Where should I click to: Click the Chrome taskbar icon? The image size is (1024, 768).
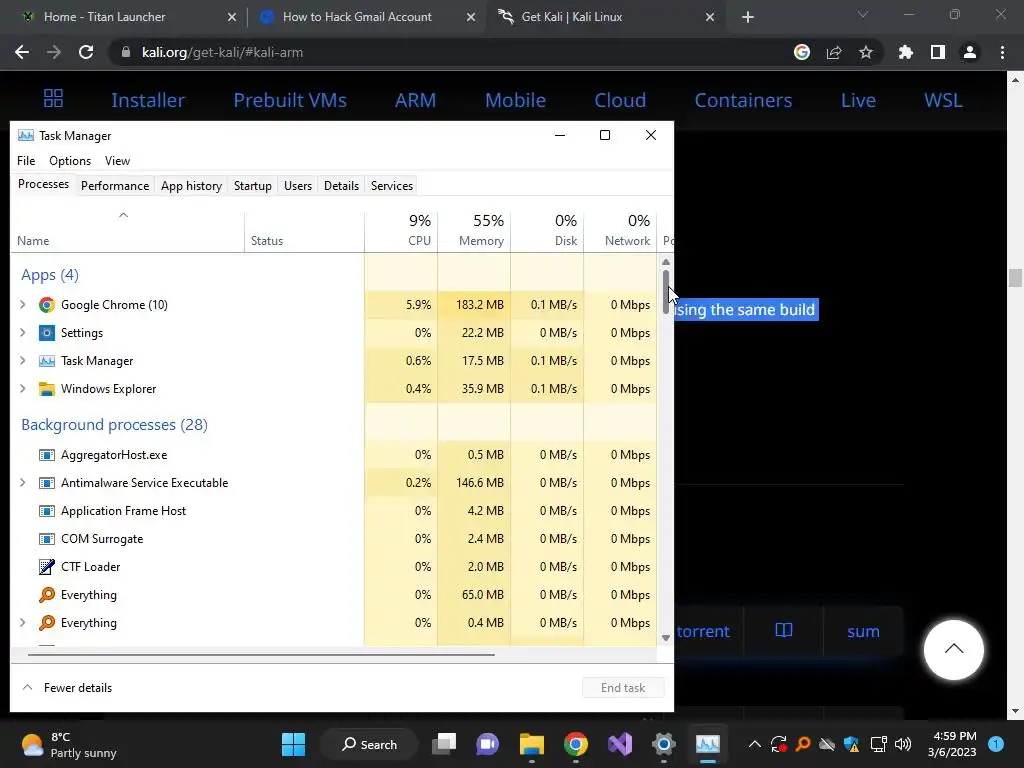(575, 744)
